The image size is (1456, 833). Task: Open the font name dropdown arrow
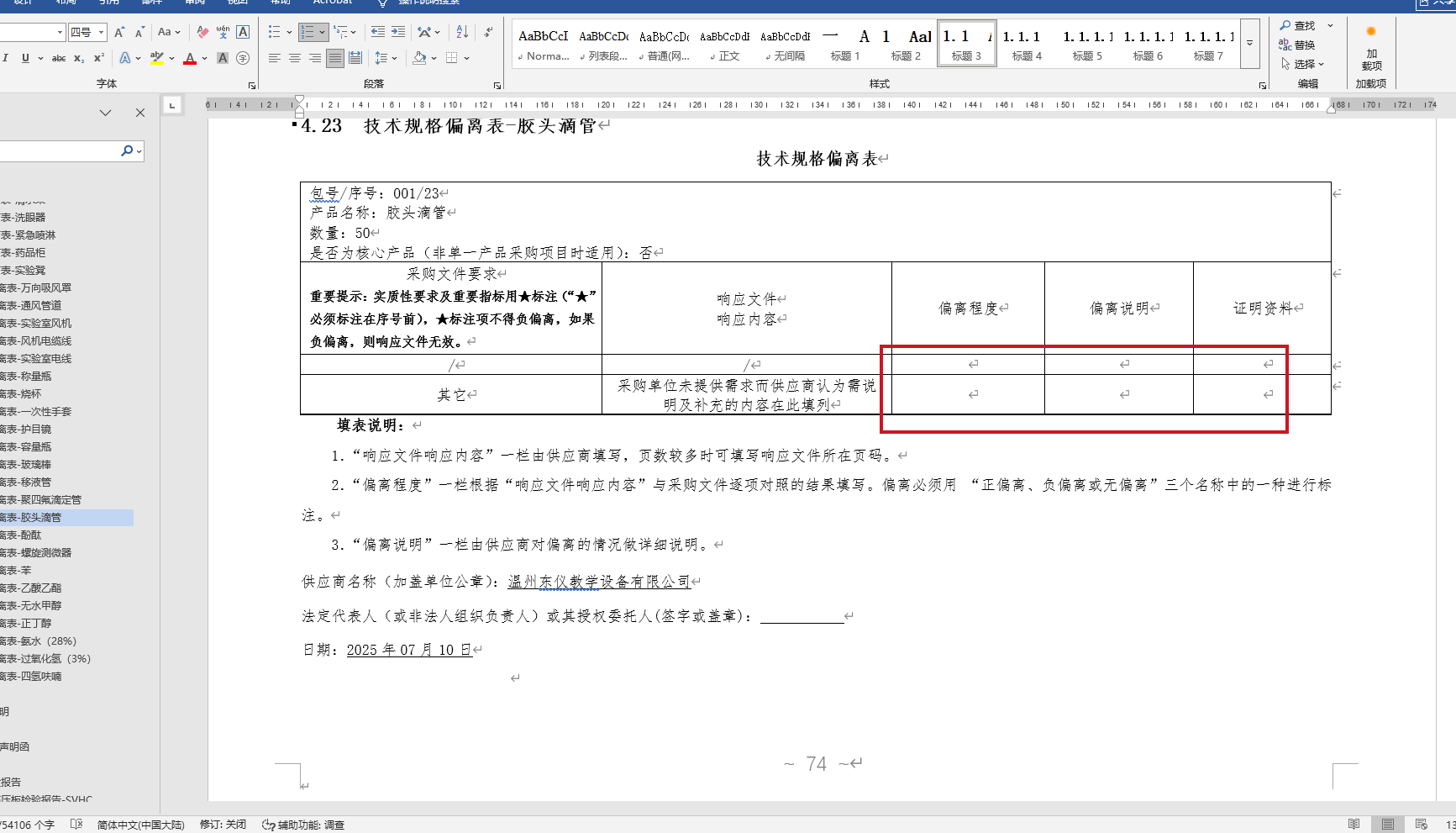point(60,32)
